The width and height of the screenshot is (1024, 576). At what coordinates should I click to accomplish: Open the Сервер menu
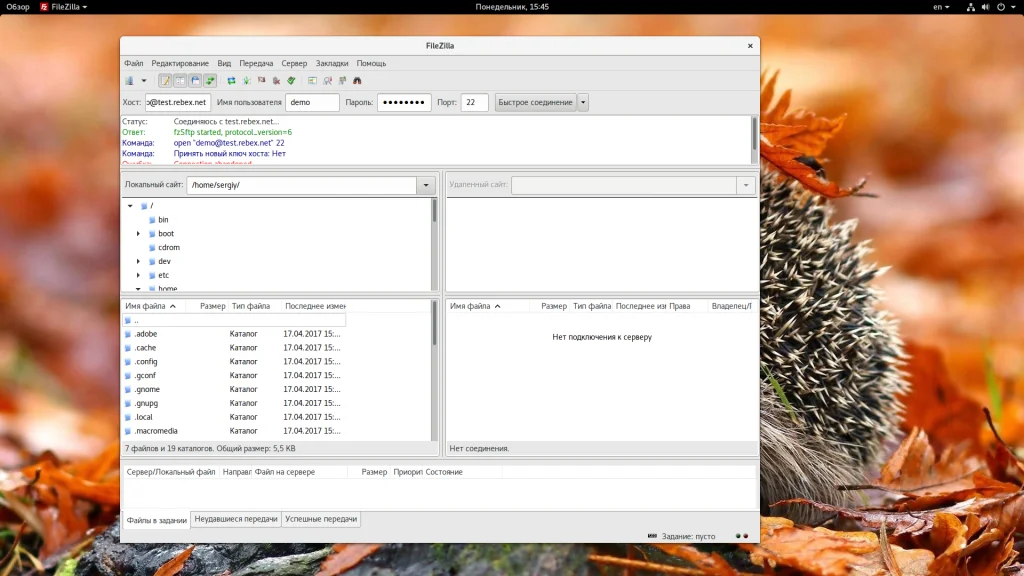coord(294,63)
